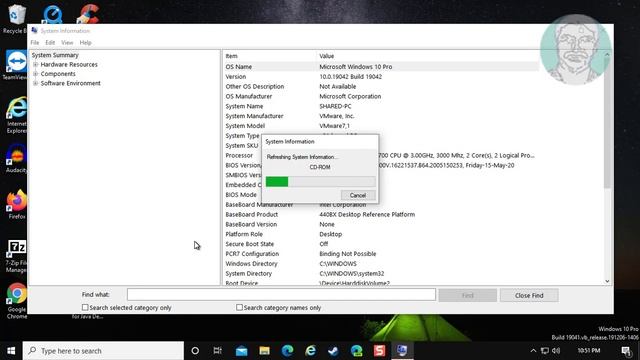Launch the TeamViewer desktop shortcut
This screenshot has height=360, width=640.
[x=16, y=65]
